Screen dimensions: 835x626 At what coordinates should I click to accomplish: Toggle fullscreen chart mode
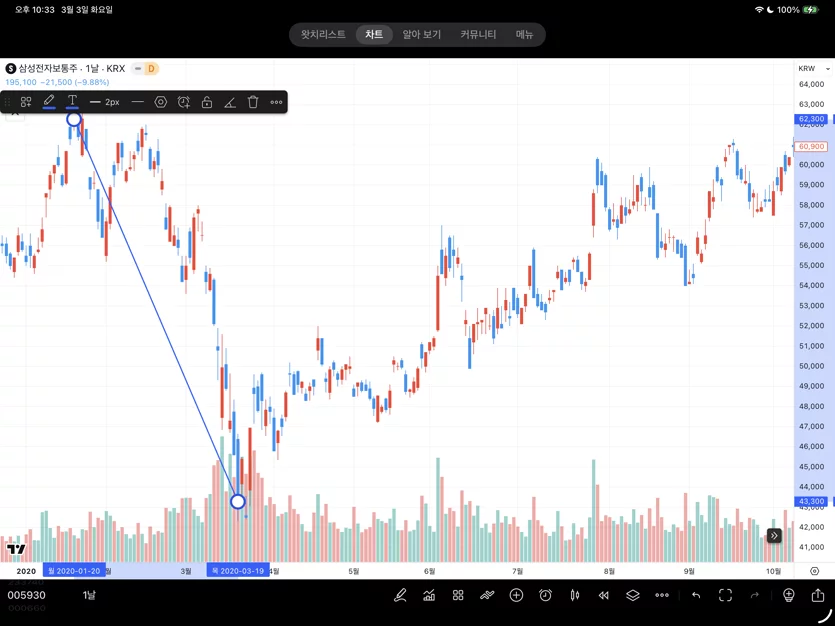pyautogui.click(x=725, y=595)
